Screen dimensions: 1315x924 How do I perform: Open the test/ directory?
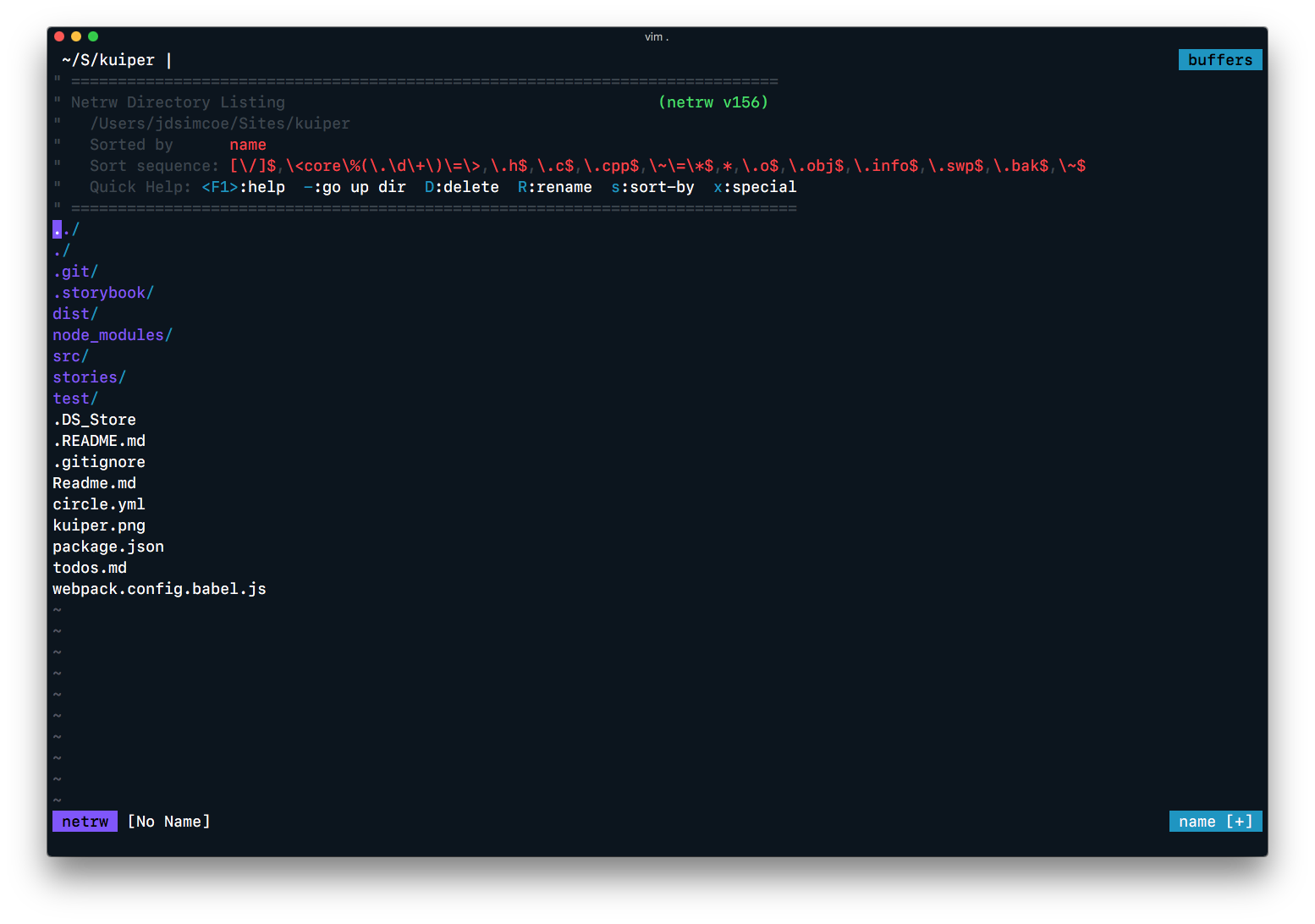click(x=75, y=399)
